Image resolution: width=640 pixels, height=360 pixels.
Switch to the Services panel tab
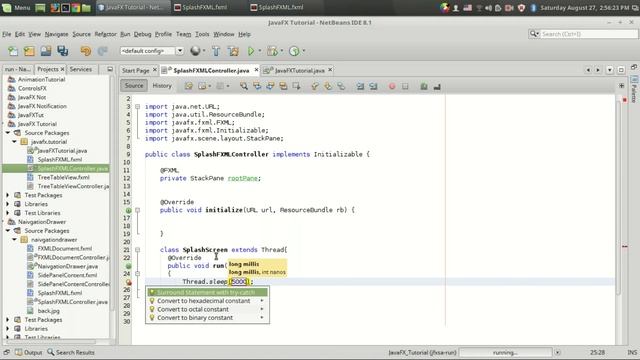pos(81,69)
